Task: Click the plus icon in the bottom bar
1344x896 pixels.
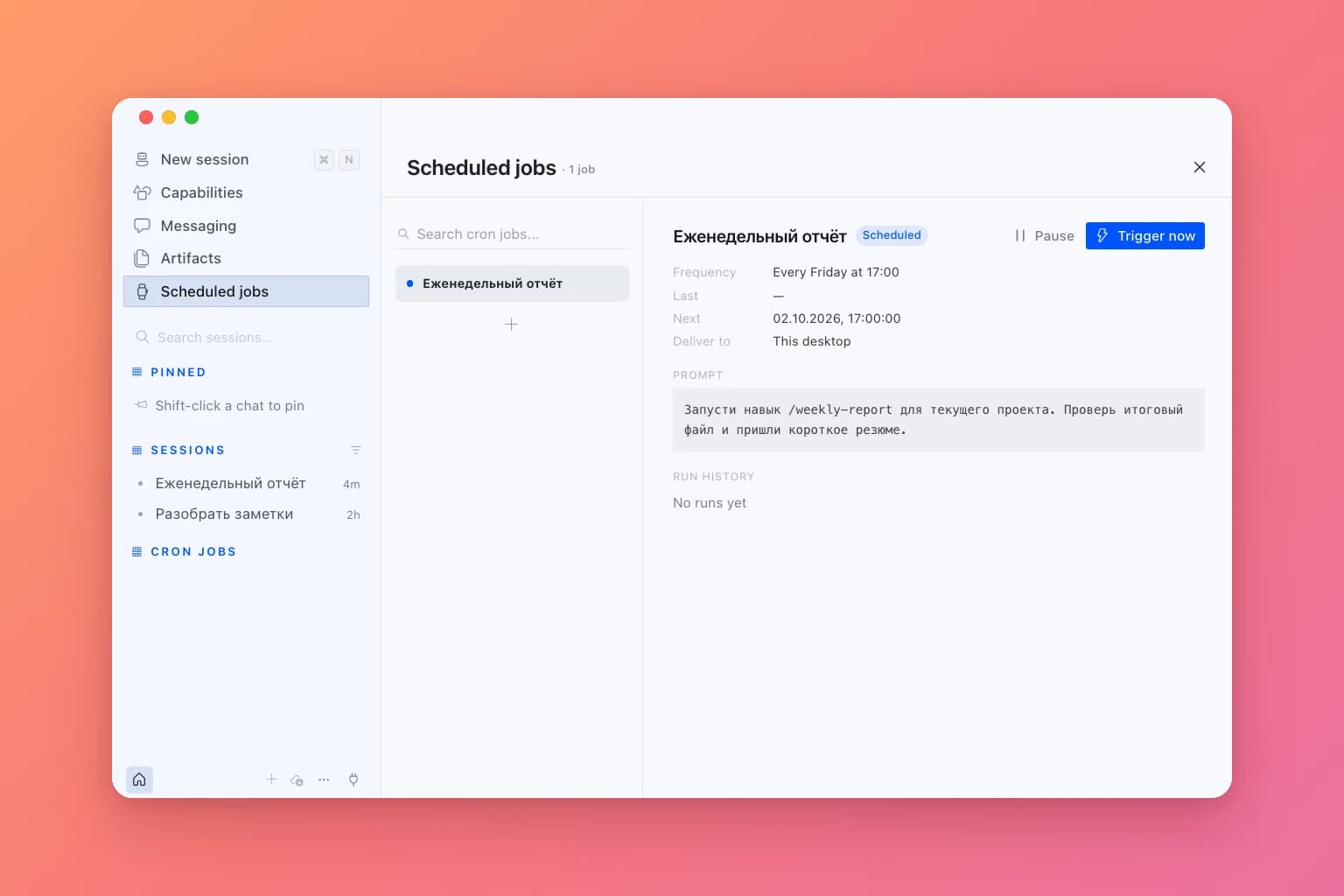Action: 271,779
